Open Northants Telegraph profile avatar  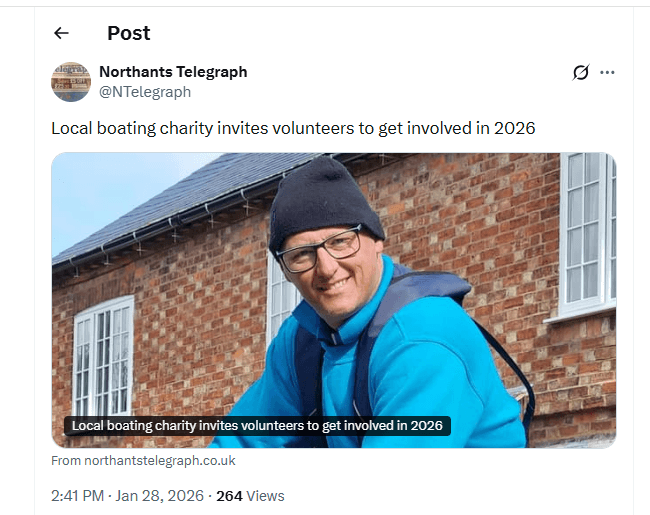click(x=71, y=82)
